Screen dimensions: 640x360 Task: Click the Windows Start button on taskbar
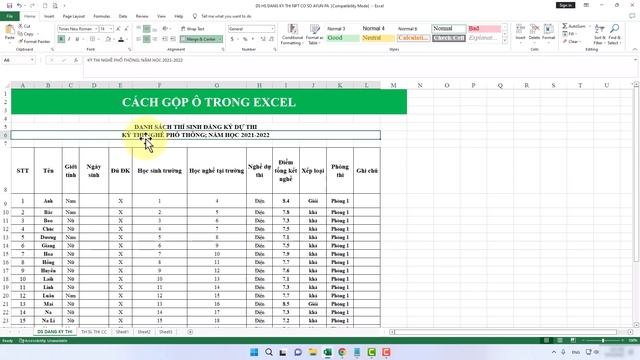click(x=254, y=352)
